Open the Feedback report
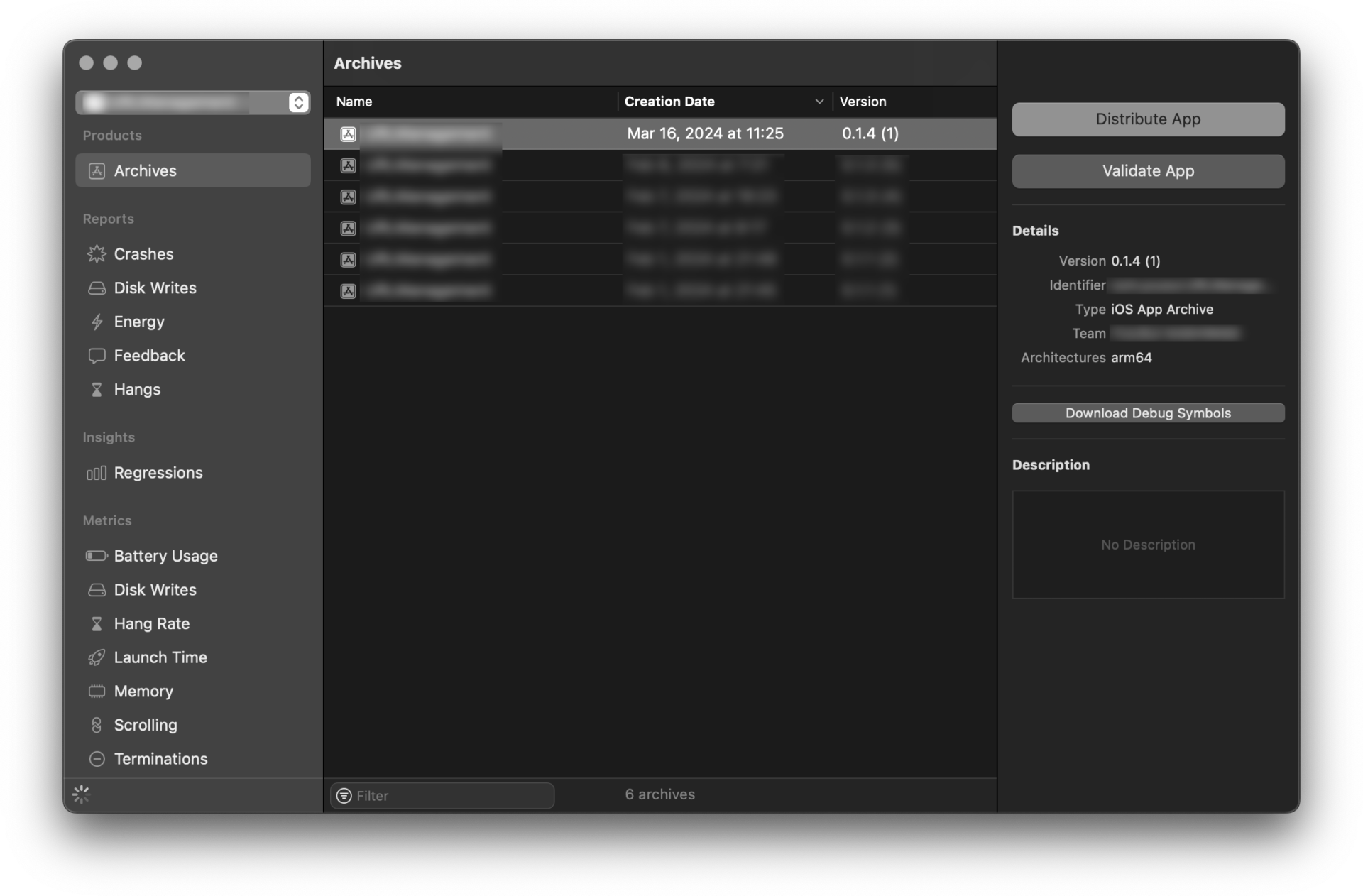This screenshot has height=896, width=1363. tap(193, 356)
